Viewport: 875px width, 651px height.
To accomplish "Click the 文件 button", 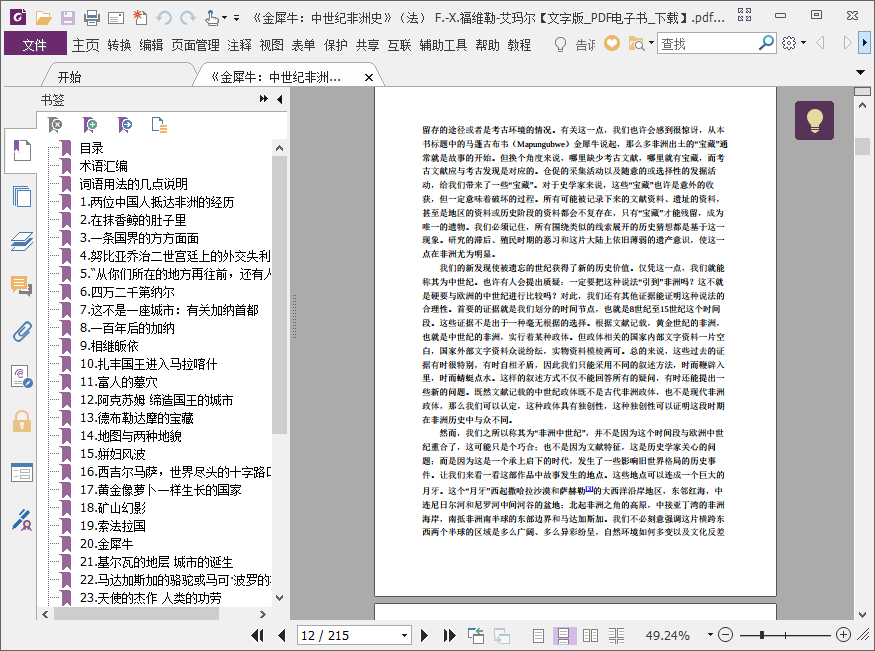I will pos(35,45).
